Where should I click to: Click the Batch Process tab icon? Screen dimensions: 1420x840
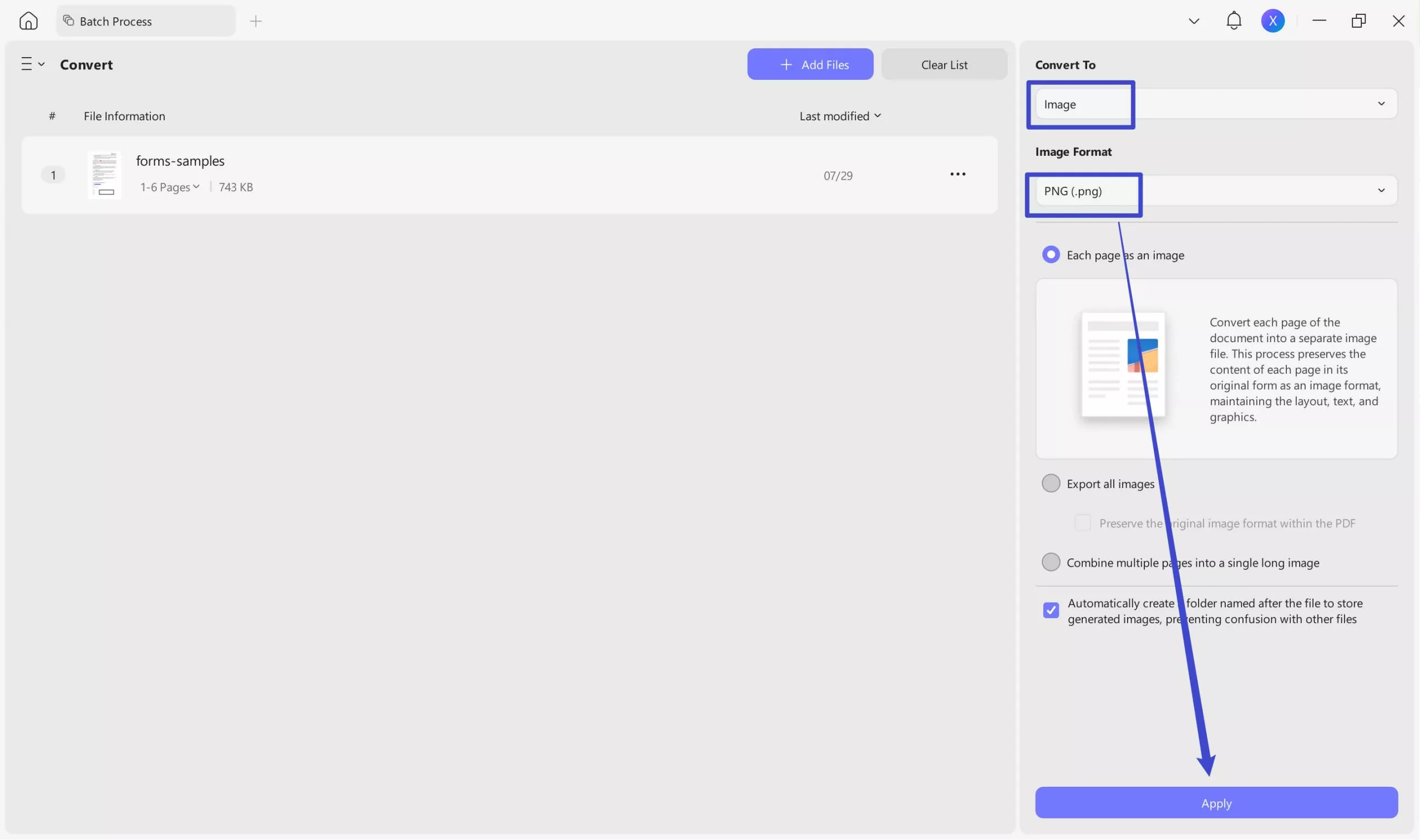point(68,21)
